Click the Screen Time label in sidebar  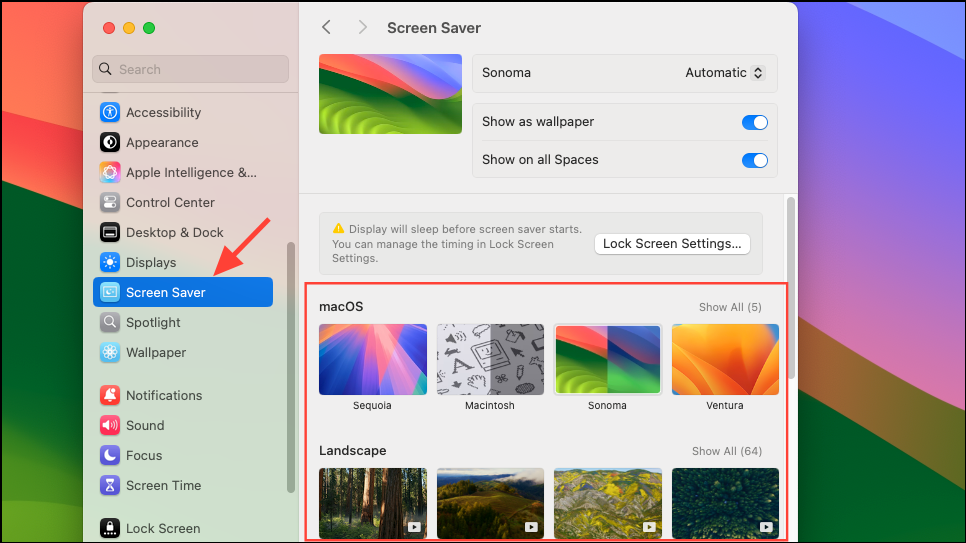pos(164,486)
